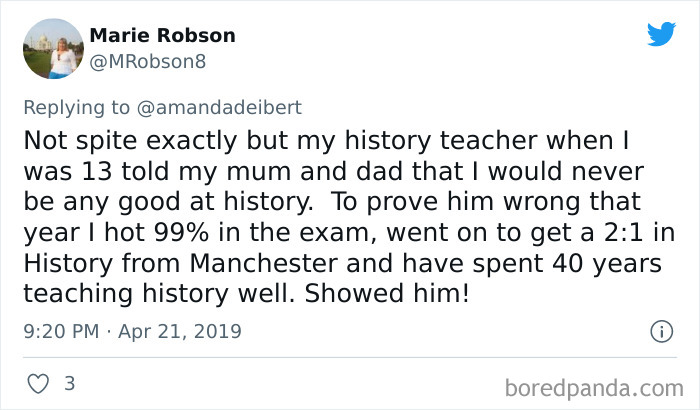
Task: Open the round profile avatar photo
Action: tap(53, 49)
